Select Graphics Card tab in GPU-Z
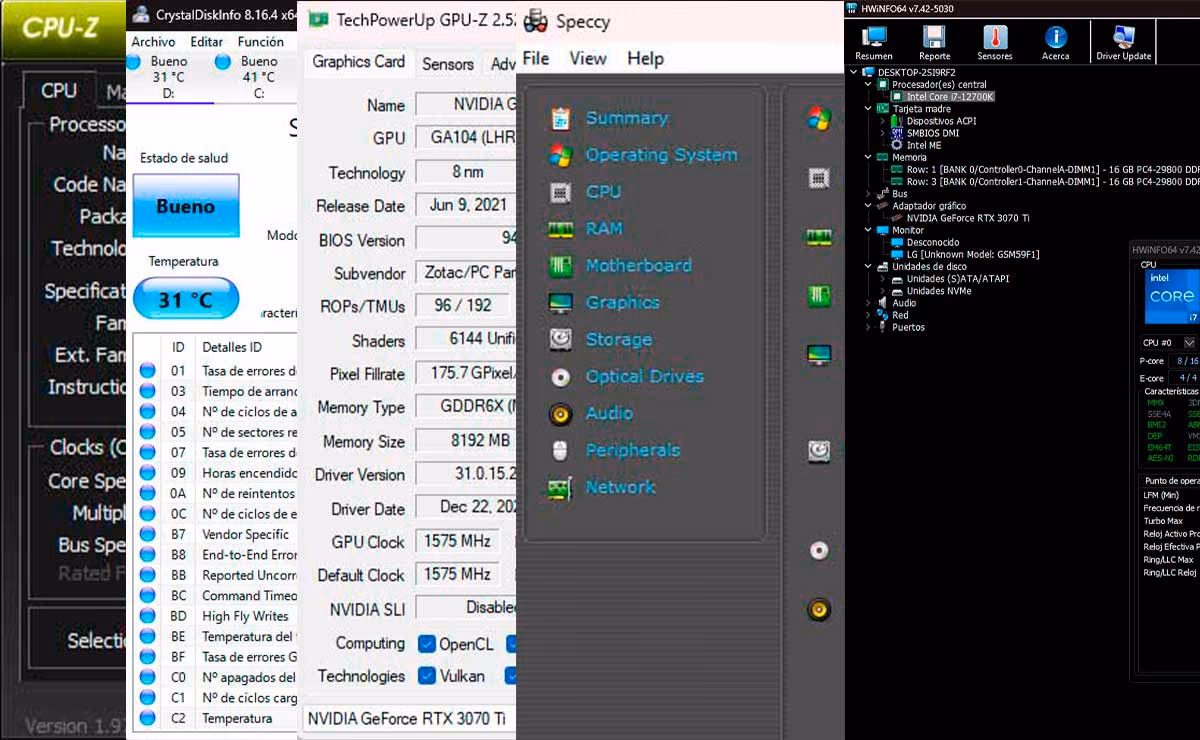This screenshot has width=1200, height=740. click(358, 62)
